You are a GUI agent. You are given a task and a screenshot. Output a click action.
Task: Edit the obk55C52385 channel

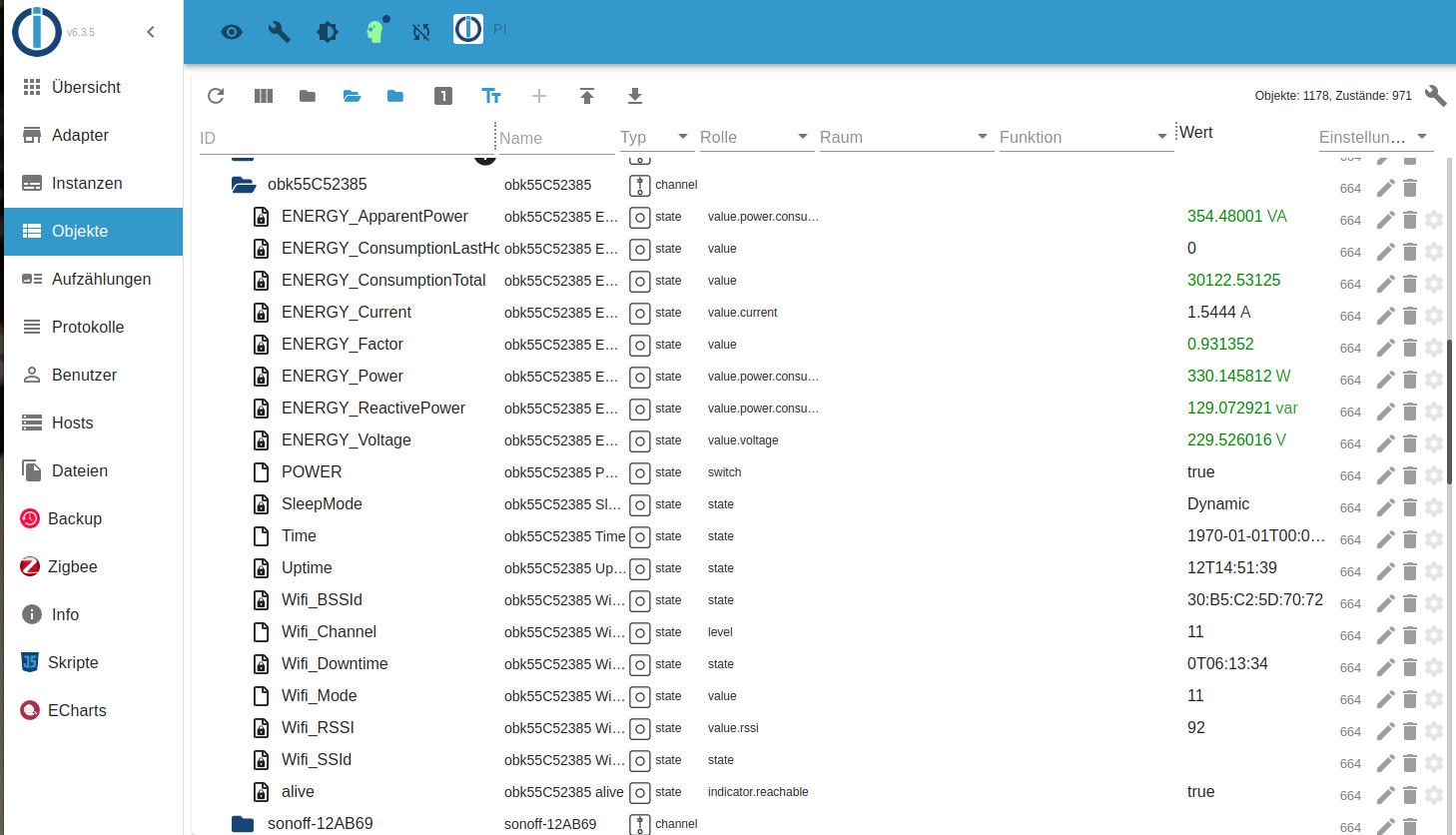(1385, 187)
